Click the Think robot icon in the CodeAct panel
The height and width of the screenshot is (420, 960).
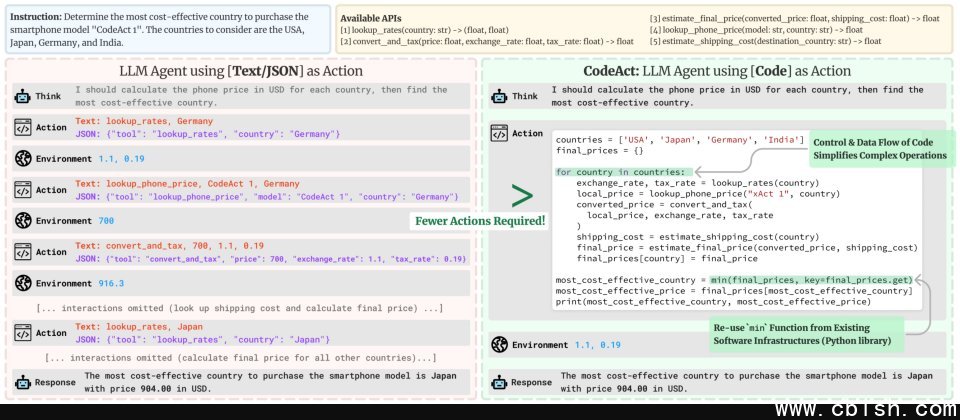tap(499, 96)
